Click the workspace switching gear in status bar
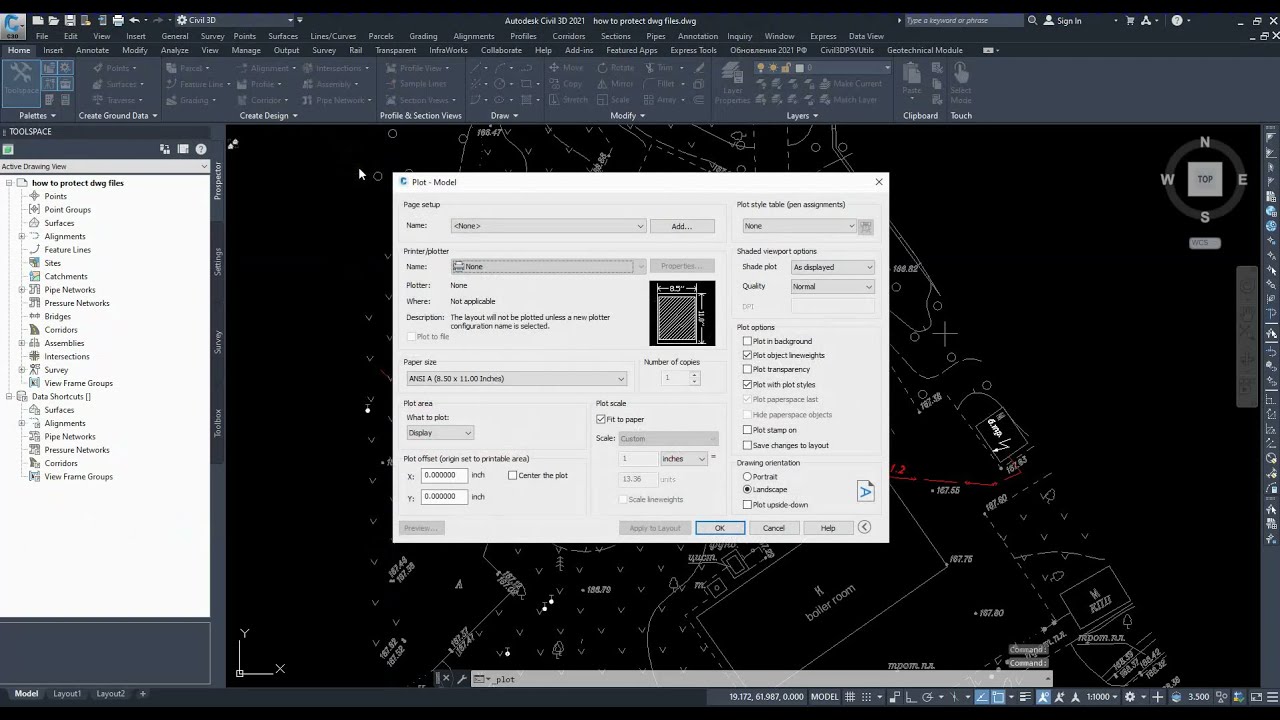The height and width of the screenshot is (720, 1280). 1130,697
